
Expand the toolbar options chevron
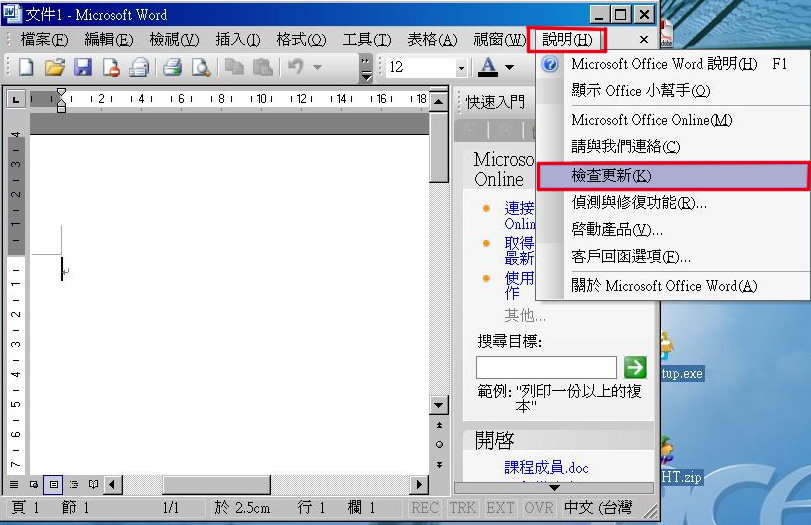(366, 69)
